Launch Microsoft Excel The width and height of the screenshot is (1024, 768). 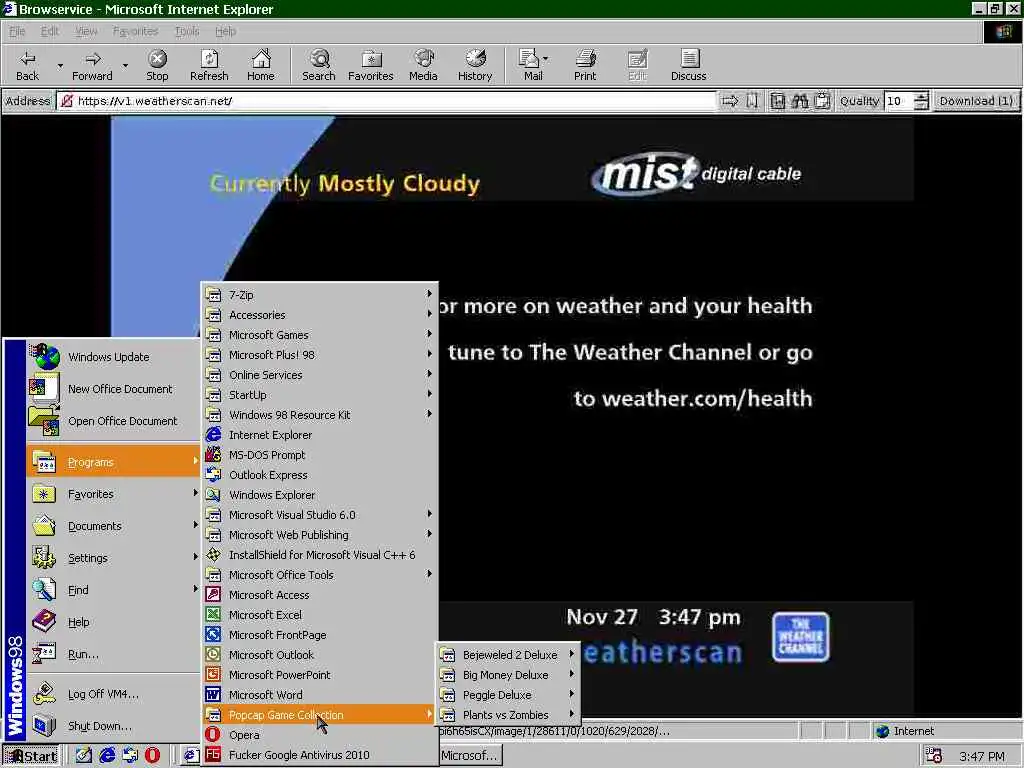click(x=319, y=615)
